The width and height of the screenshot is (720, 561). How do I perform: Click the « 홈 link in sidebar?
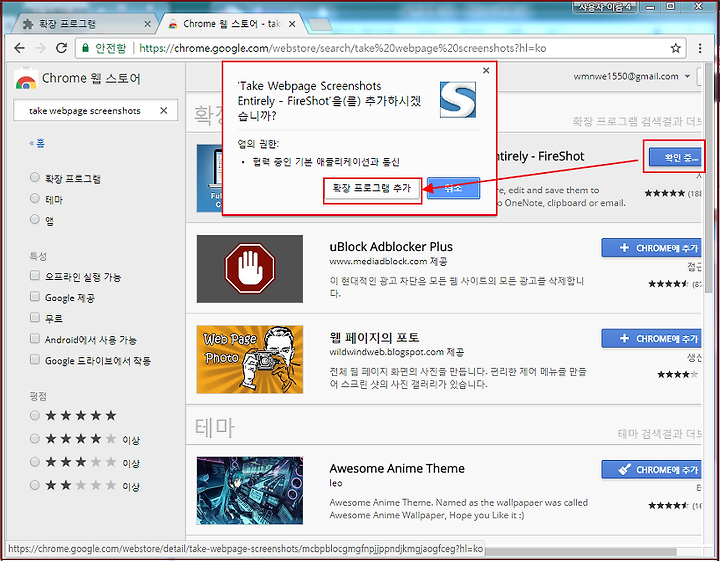pos(37,144)
